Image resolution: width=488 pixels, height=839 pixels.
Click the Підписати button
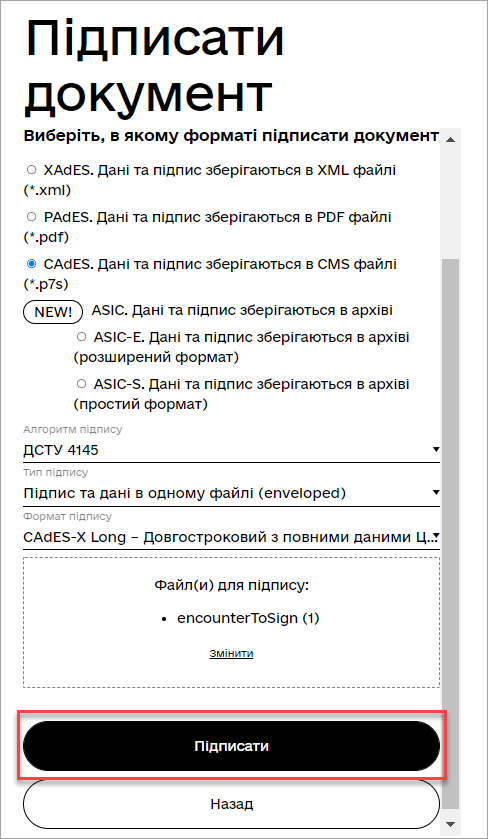pos(231,746)
